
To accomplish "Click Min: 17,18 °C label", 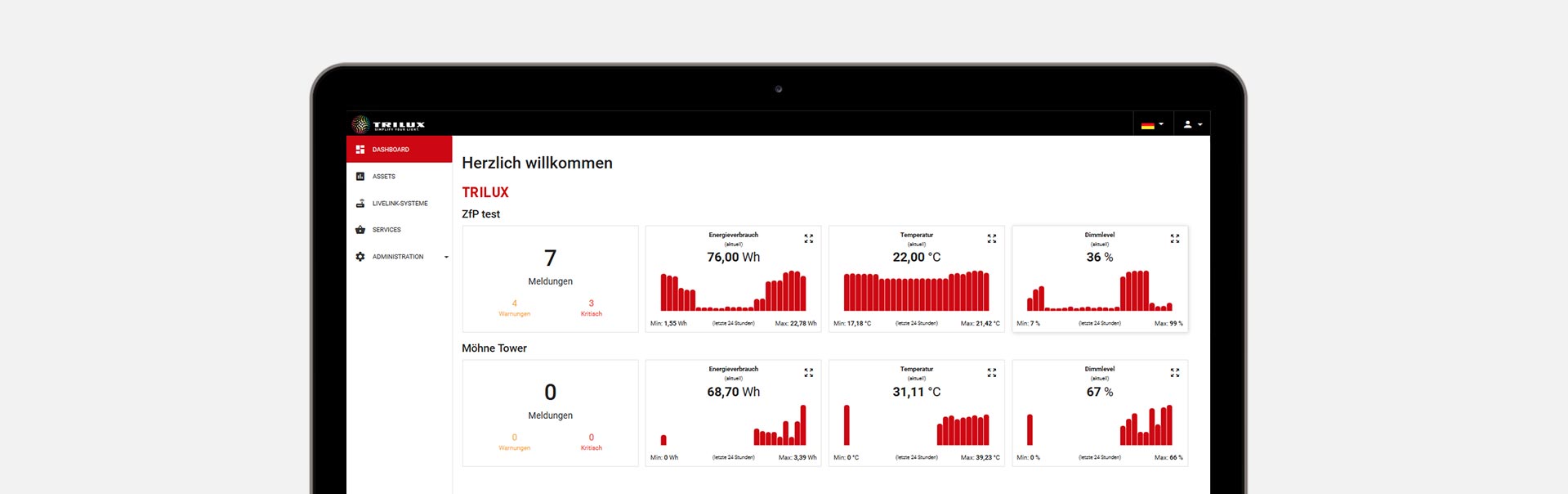I will [x=852, y=324].
